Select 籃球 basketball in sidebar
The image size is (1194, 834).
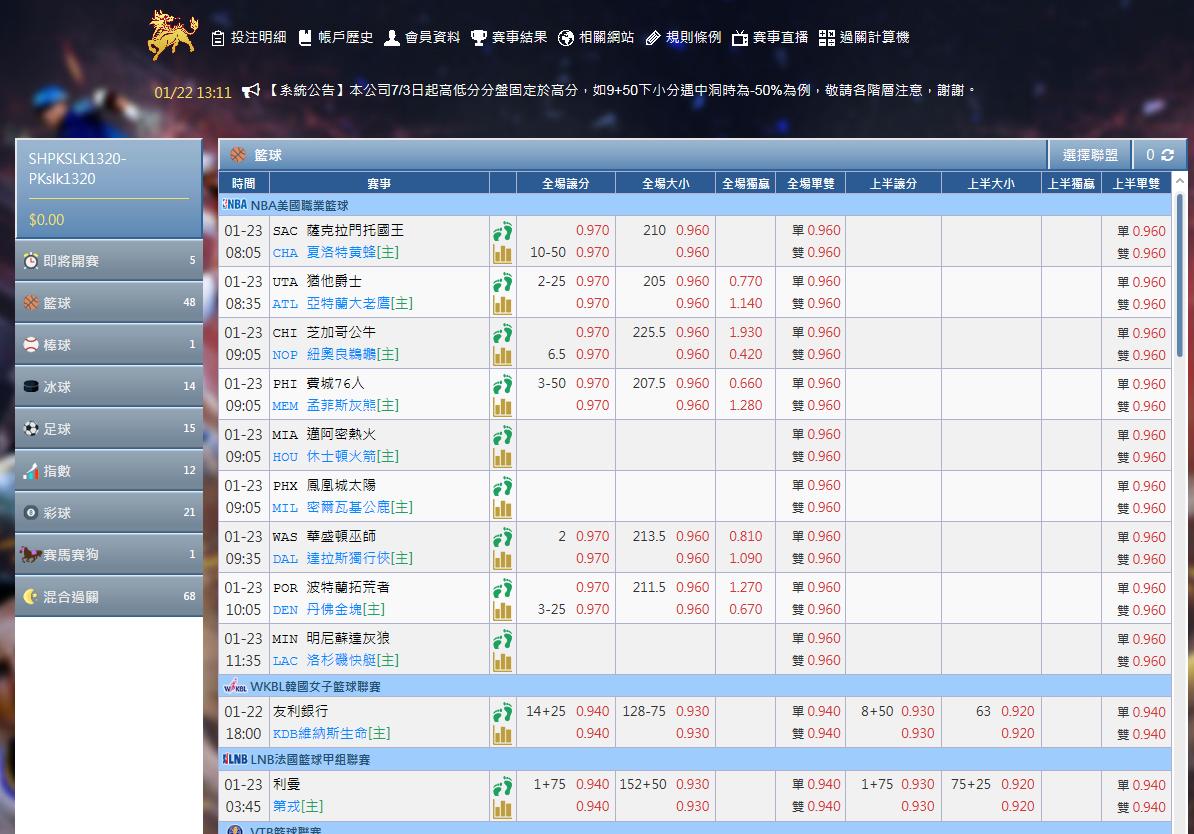(109, 302)
